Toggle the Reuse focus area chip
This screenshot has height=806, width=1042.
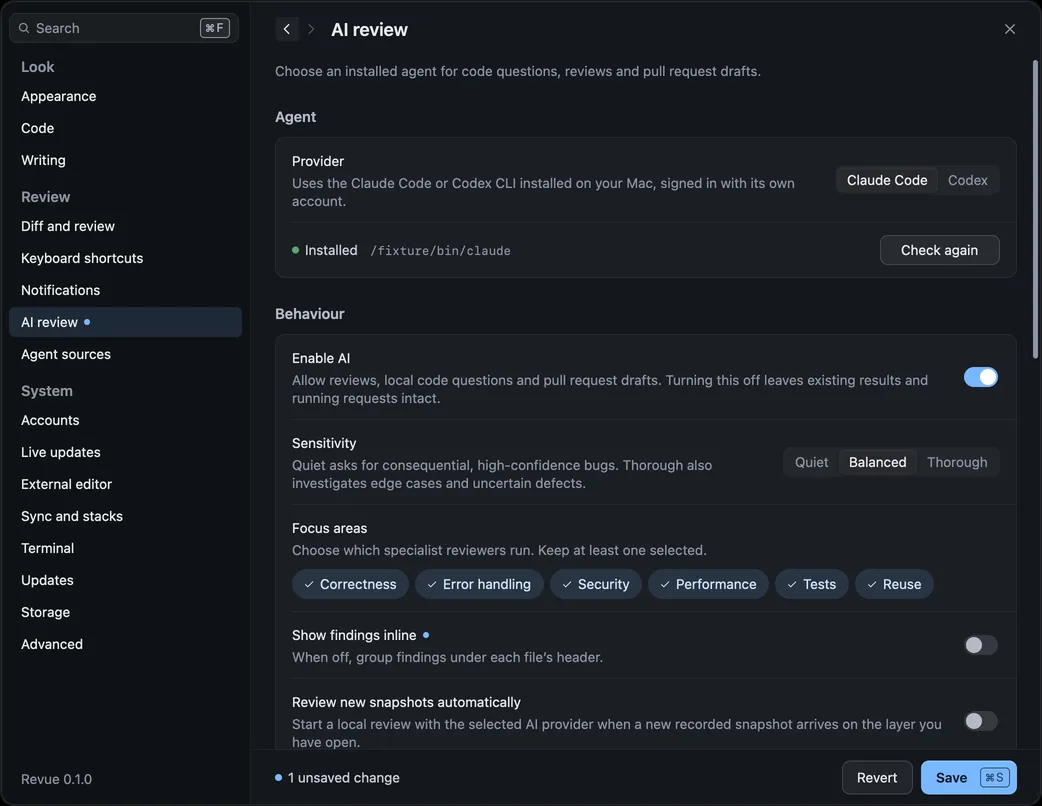coord(894,584)
